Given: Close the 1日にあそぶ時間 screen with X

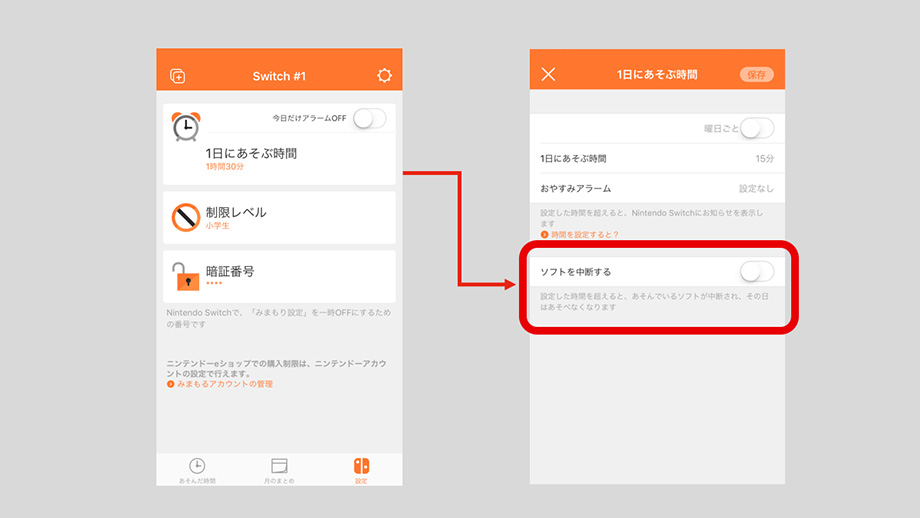Looking at the screenshot, I should coord(548,75).
